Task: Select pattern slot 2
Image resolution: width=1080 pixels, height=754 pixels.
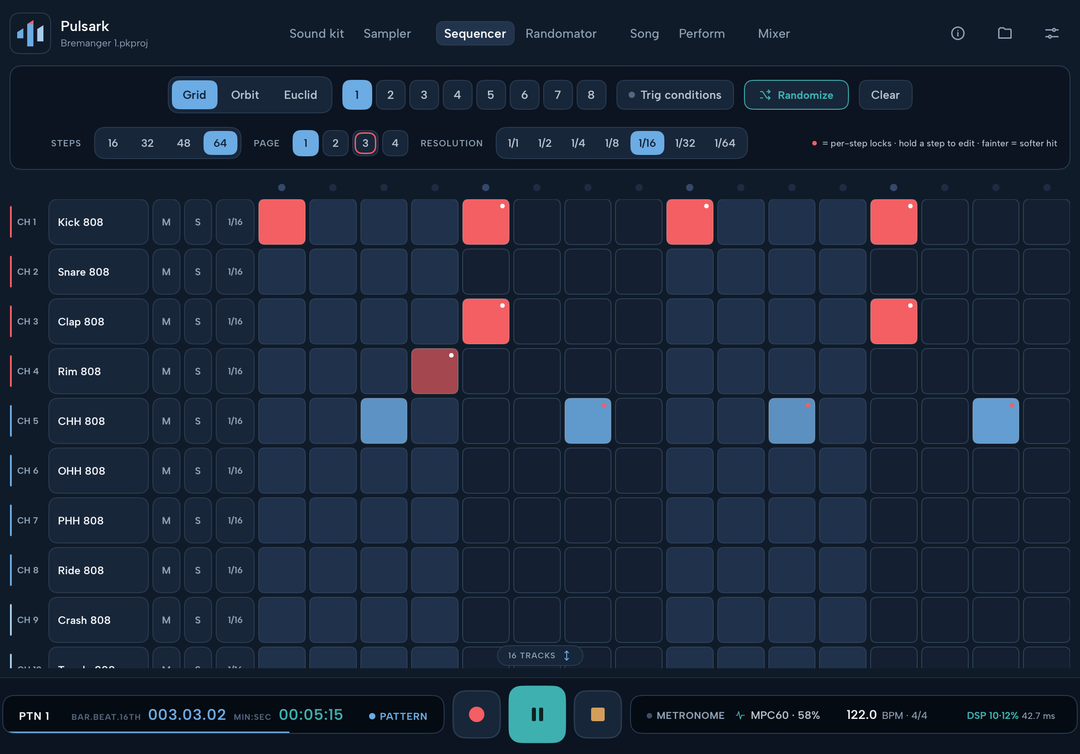Action: point(391,95)
